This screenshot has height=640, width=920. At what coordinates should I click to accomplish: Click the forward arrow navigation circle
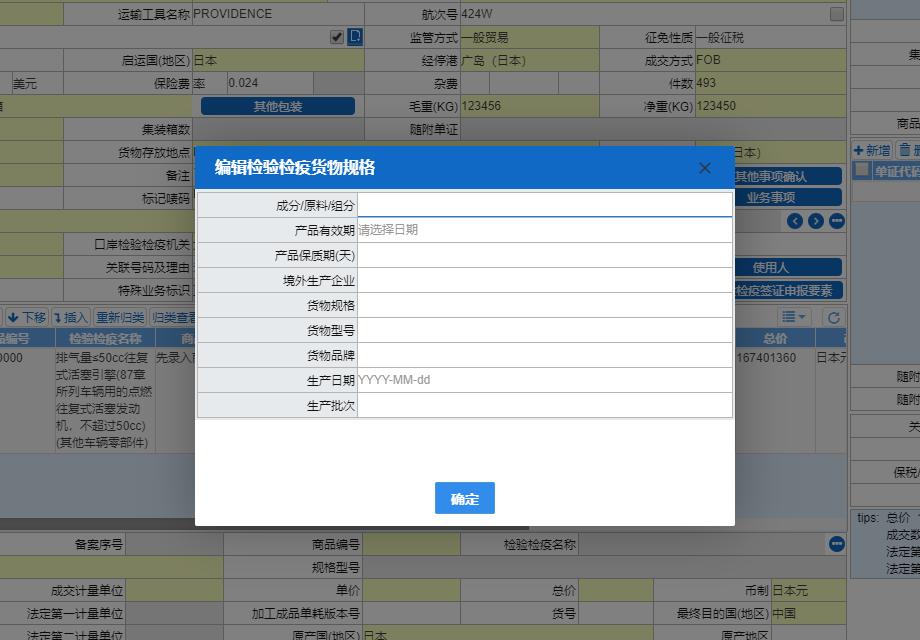point(816,221)
